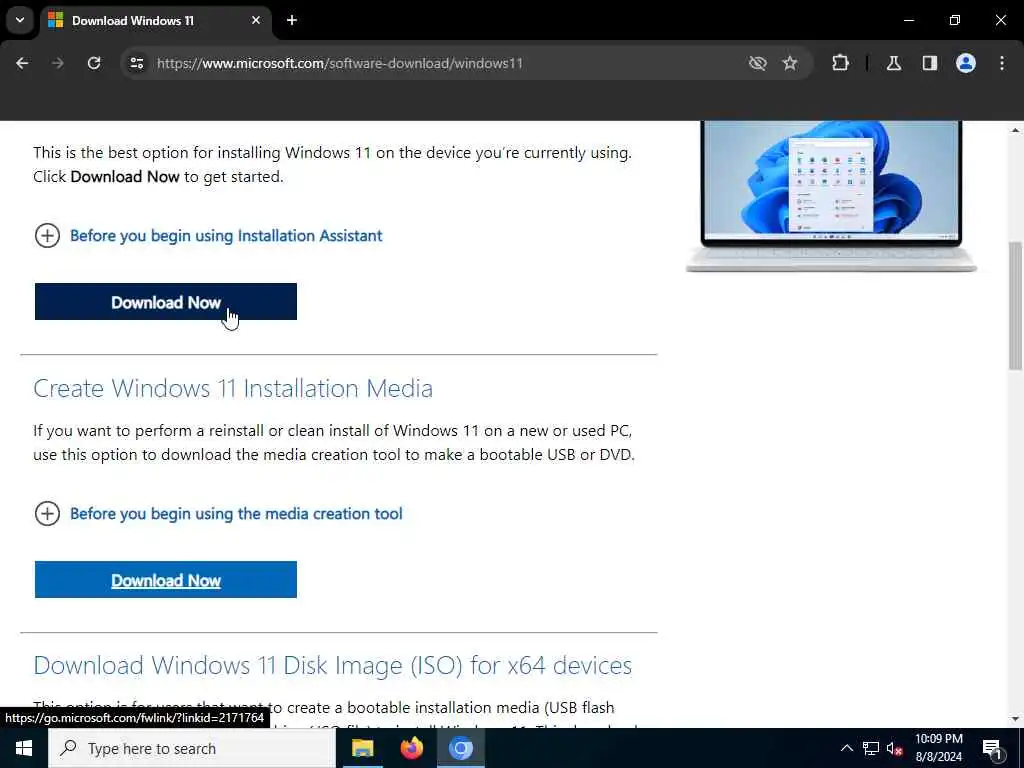Minimize the browser window
Screen dimensions: 1024x768
point(909,20)
